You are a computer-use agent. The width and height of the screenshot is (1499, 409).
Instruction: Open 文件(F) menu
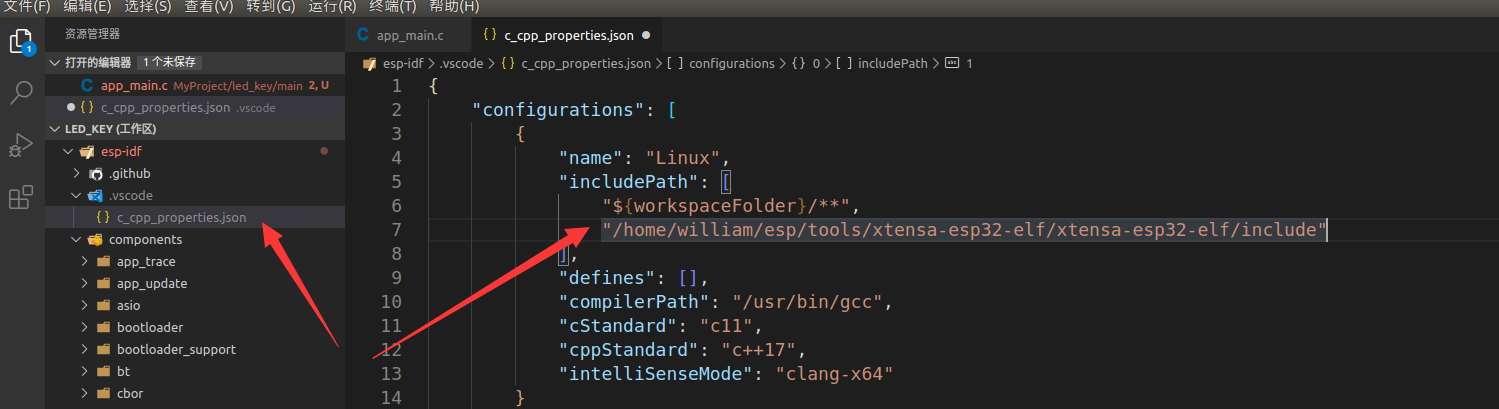[x=27, y=7]
